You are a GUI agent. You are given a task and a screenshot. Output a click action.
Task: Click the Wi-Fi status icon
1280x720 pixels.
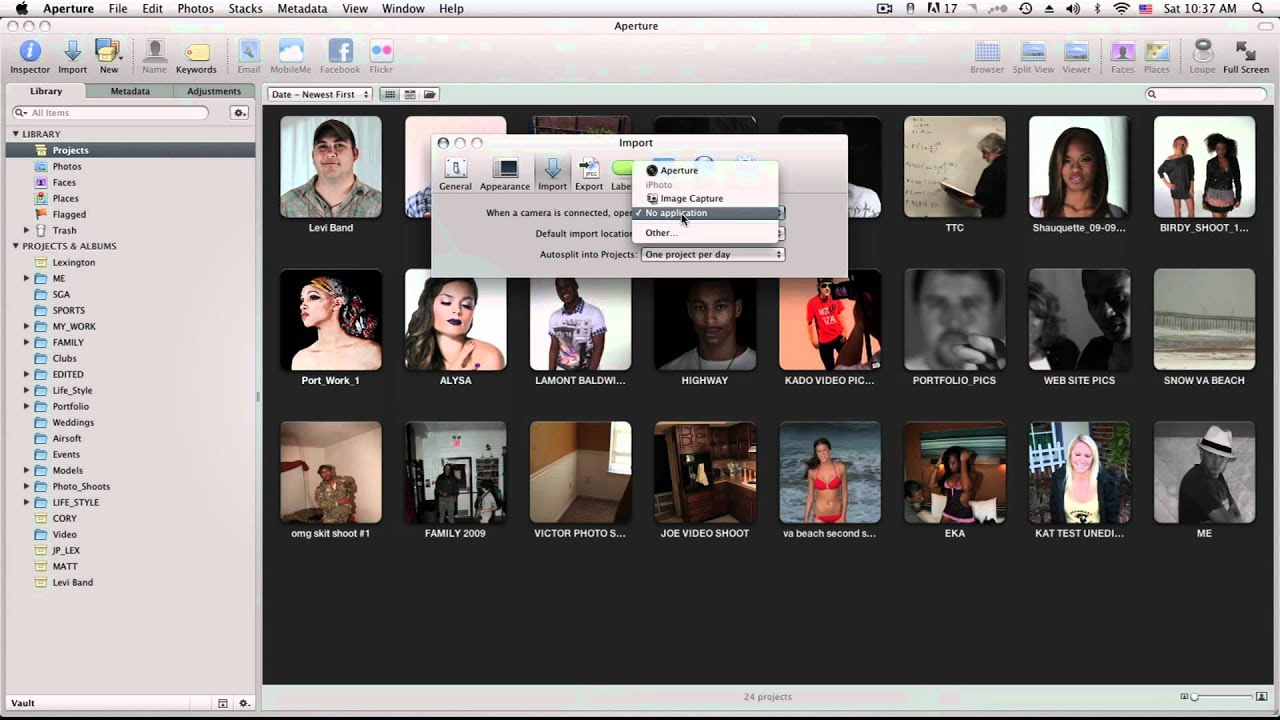coord(1121,8)
